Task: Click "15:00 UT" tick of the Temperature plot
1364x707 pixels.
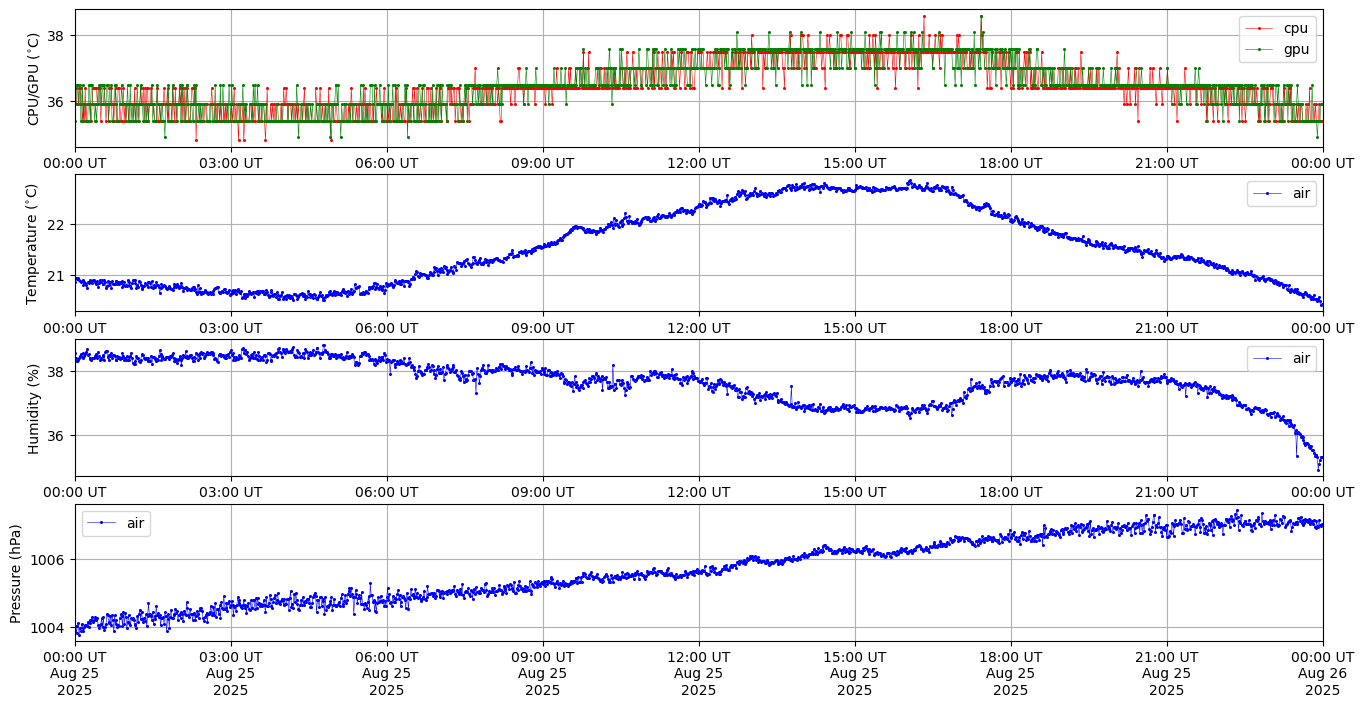Action: point(855,328)
